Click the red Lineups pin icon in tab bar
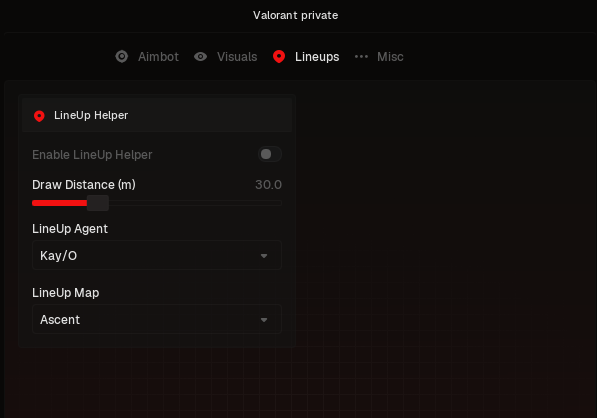The width and height of the screenshot is (597, 418). pyautogui.click(x=279, y=57)
